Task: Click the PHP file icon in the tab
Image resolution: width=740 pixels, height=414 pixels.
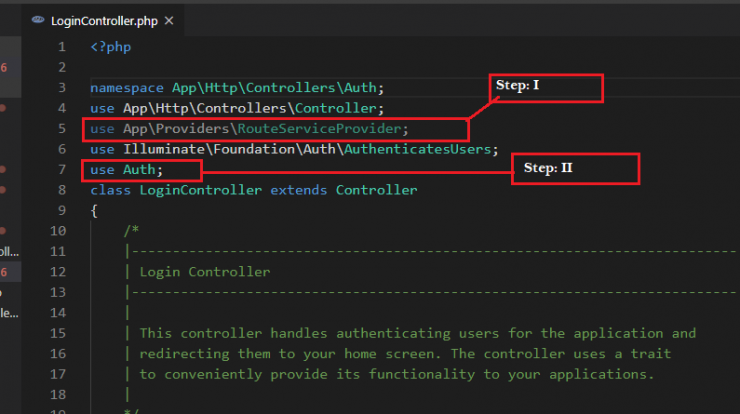Action: 38,20
